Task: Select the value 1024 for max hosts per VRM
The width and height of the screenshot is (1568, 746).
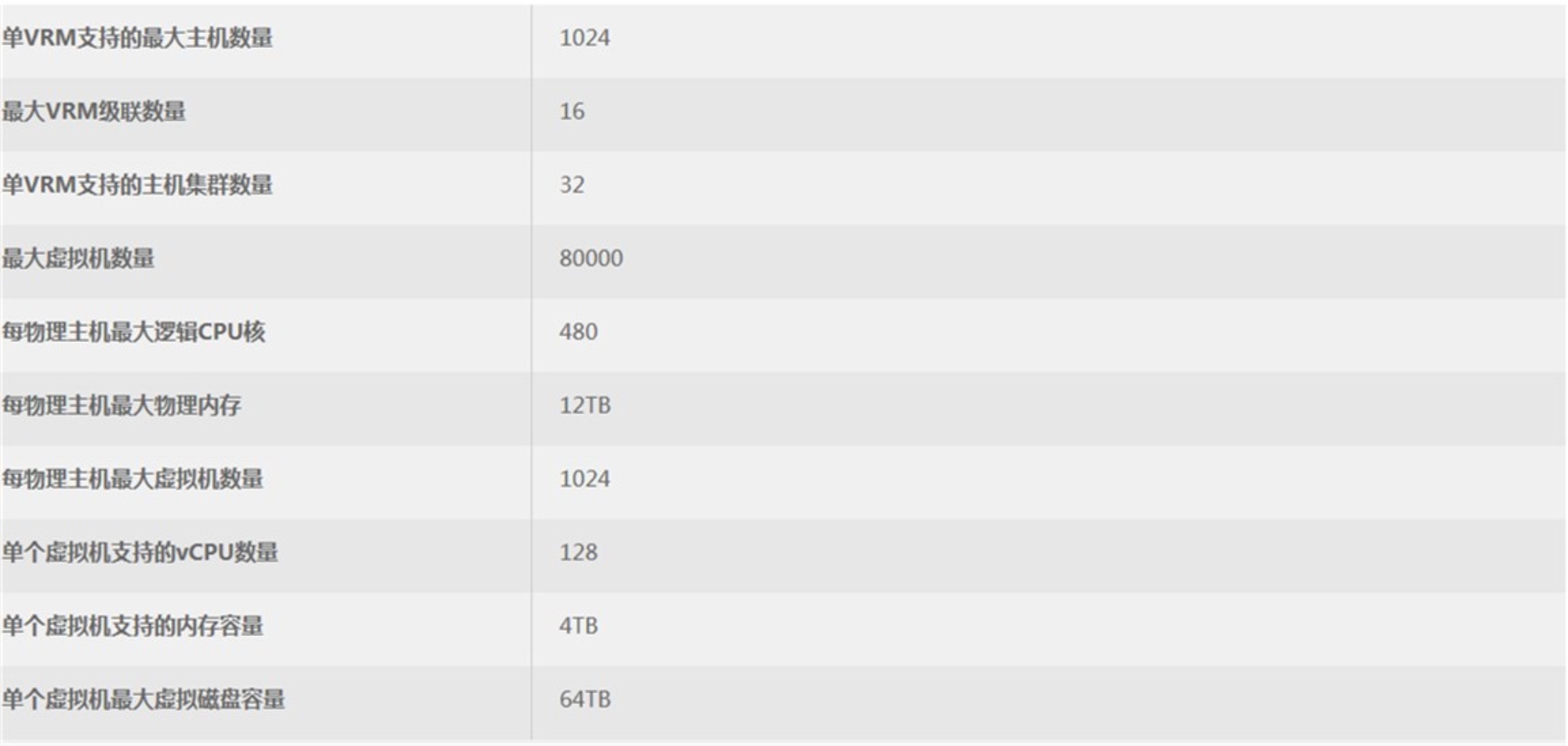Action: [584, 38]
